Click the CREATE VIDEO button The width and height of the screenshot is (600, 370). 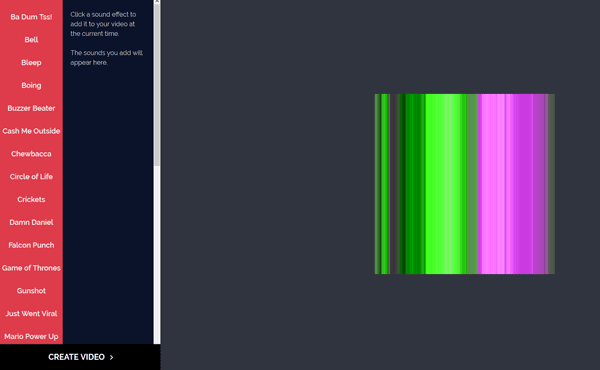pyautogui.click(x=80, y=357)
